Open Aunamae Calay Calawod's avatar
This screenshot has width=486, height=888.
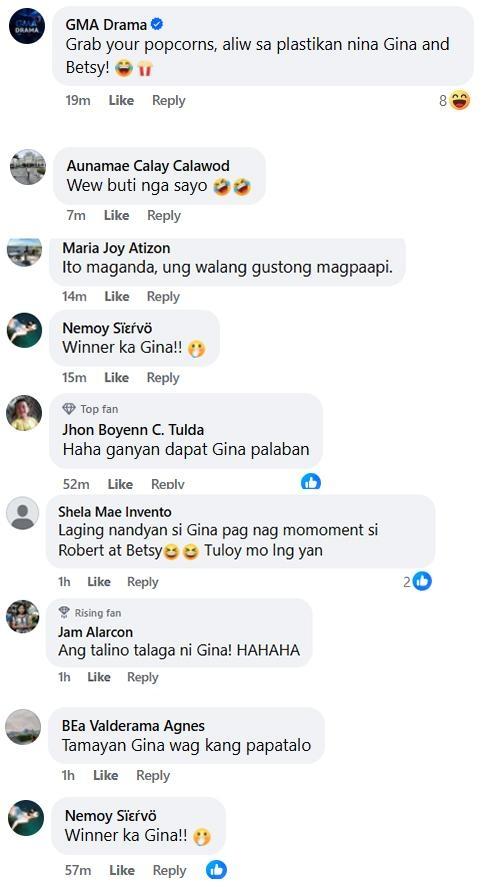(x=28, y=166)
